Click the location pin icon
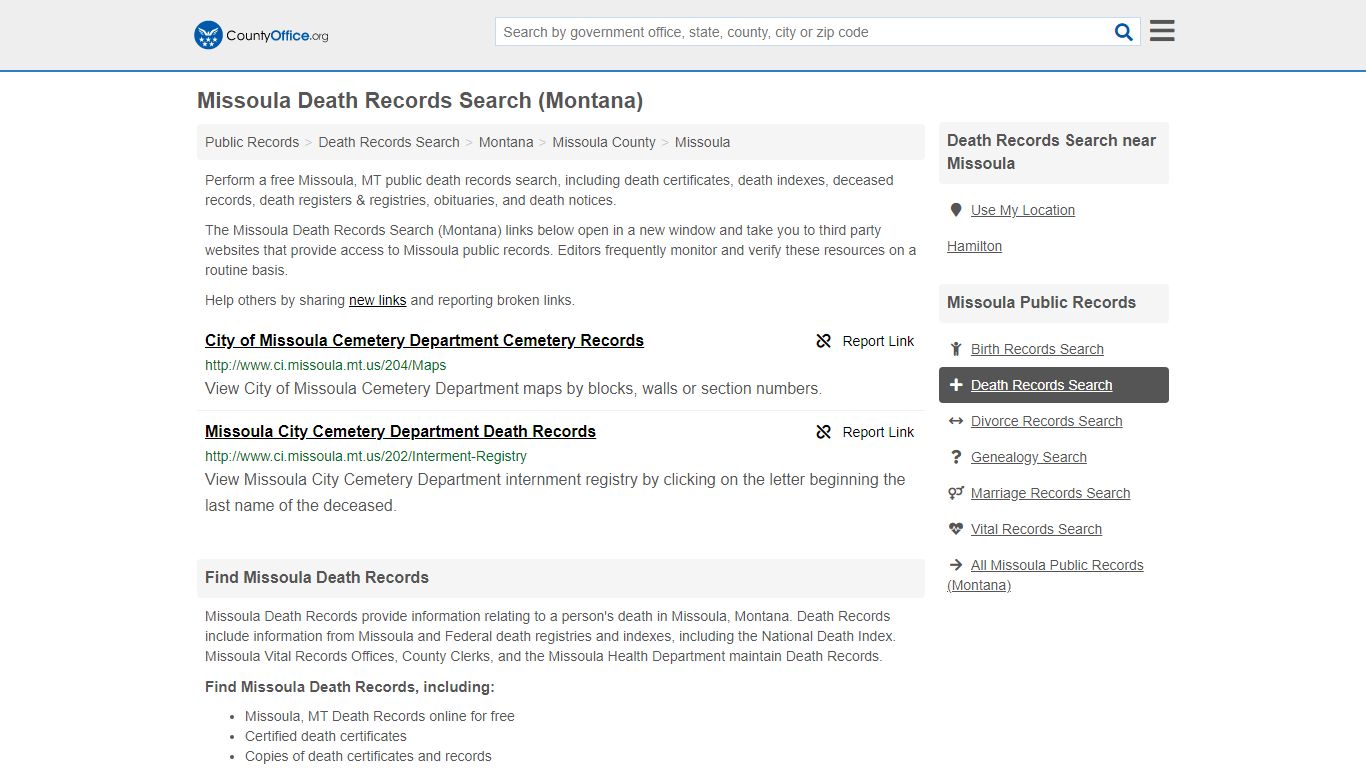 pos(955,210)
